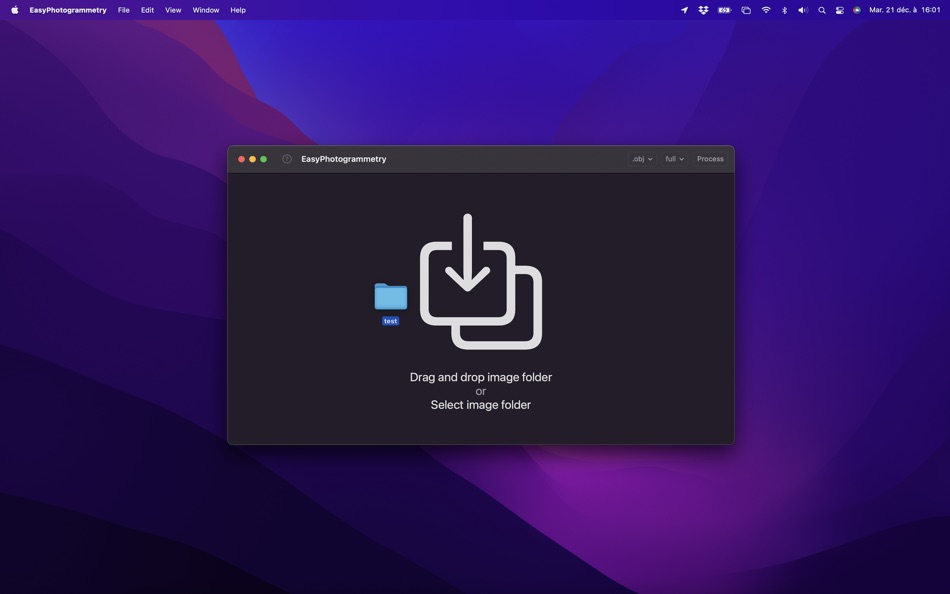Click the help question mark icon in title bar

click(x=287, y=159)
